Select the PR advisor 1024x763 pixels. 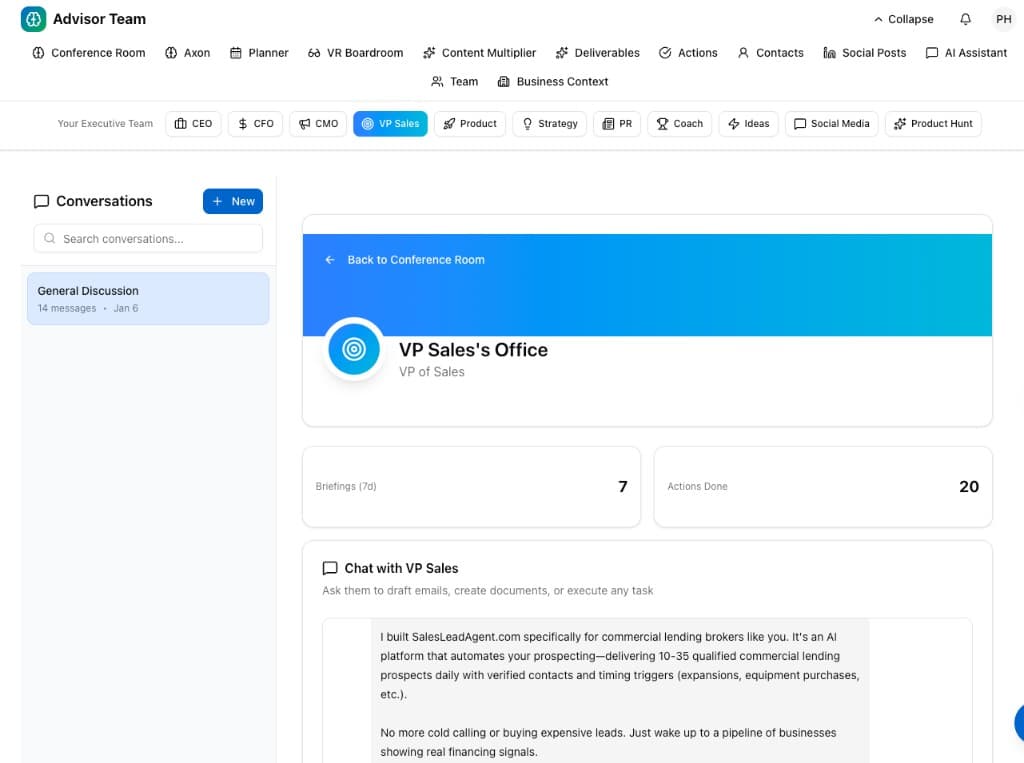(617, 123)
